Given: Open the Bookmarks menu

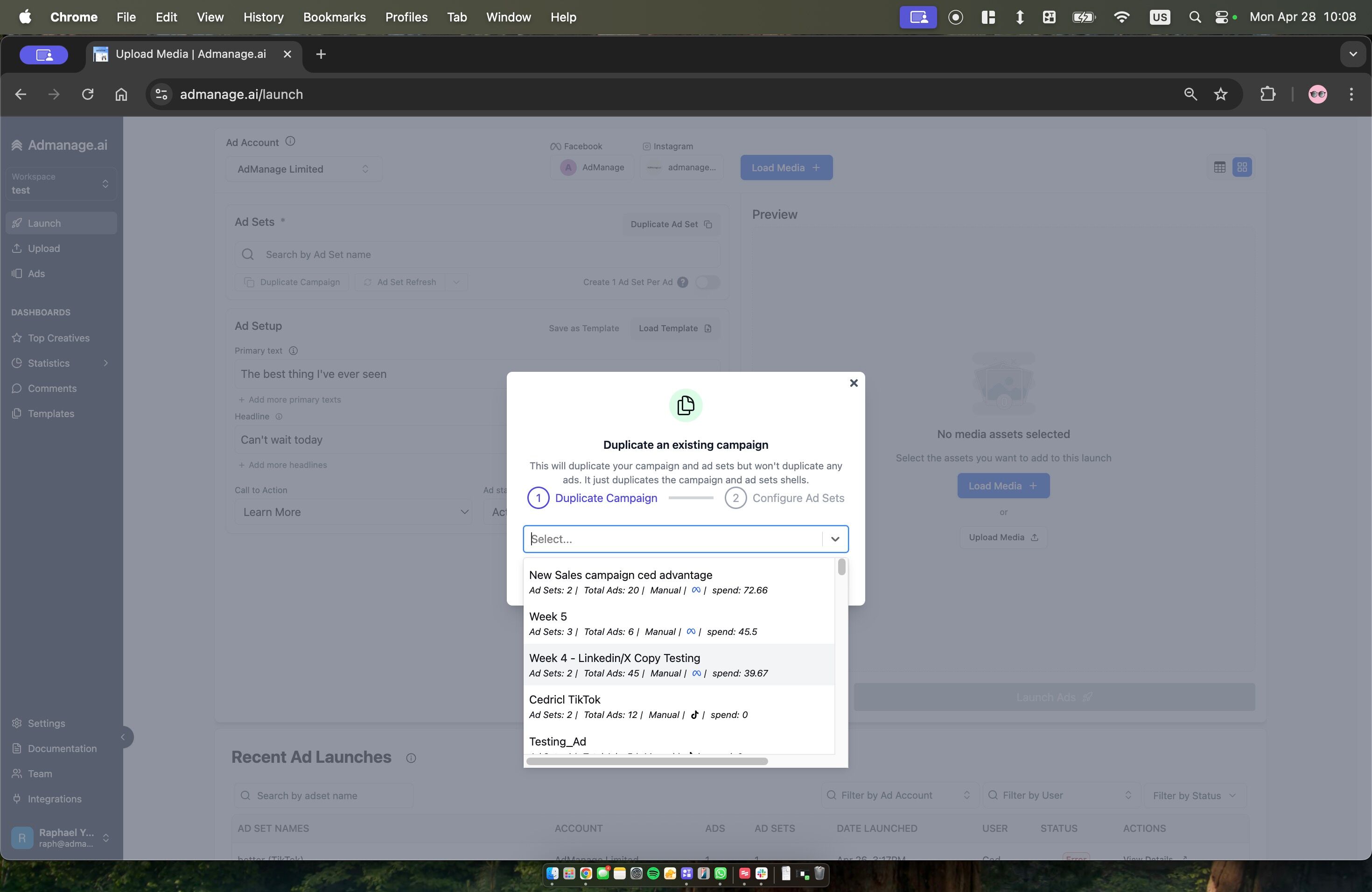Looking at the screenshot, I should pos(334,17).
